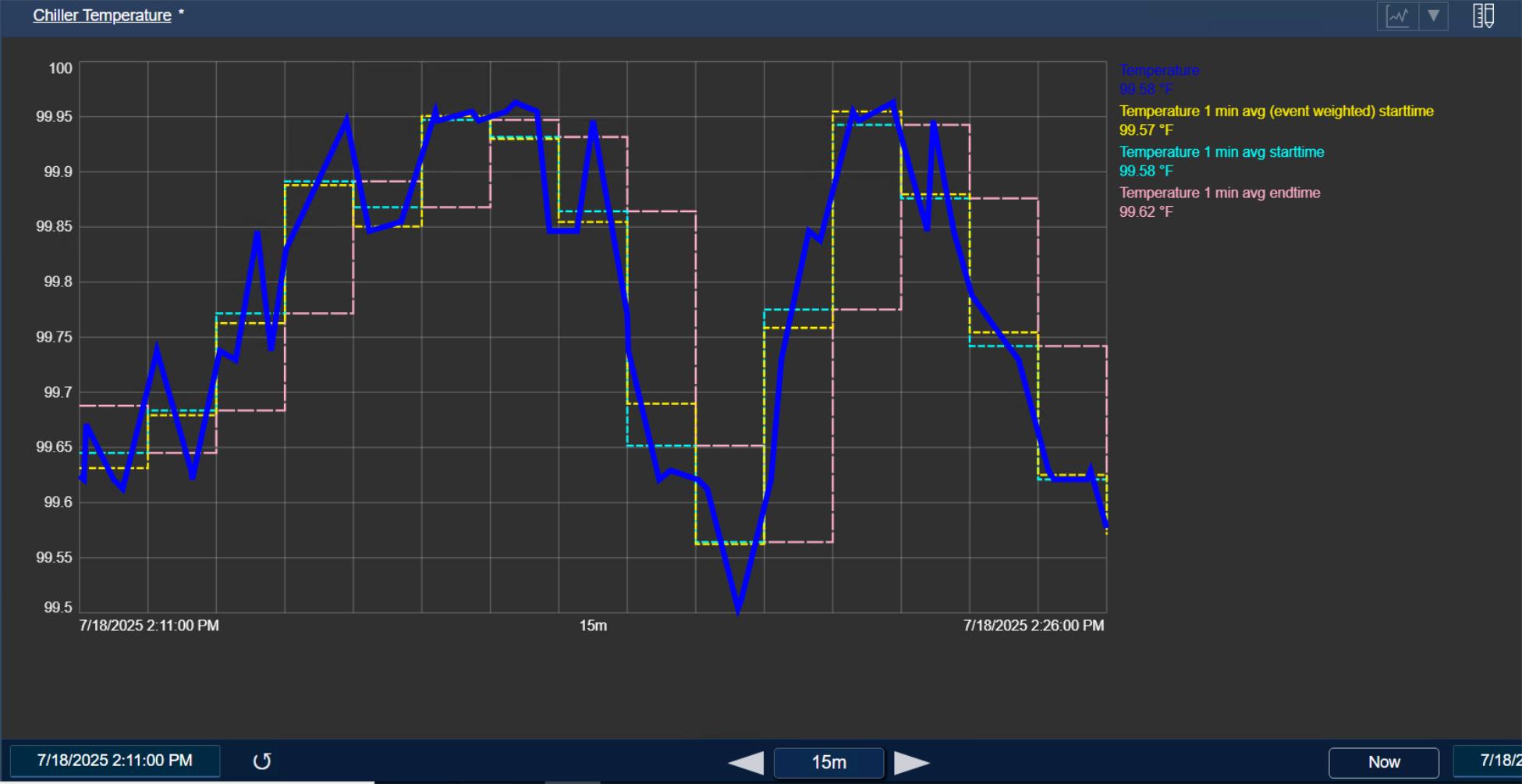This screenshot has width=1522, height=784.
Task: Click the revert time refresh icon
Action: [262, 761]
